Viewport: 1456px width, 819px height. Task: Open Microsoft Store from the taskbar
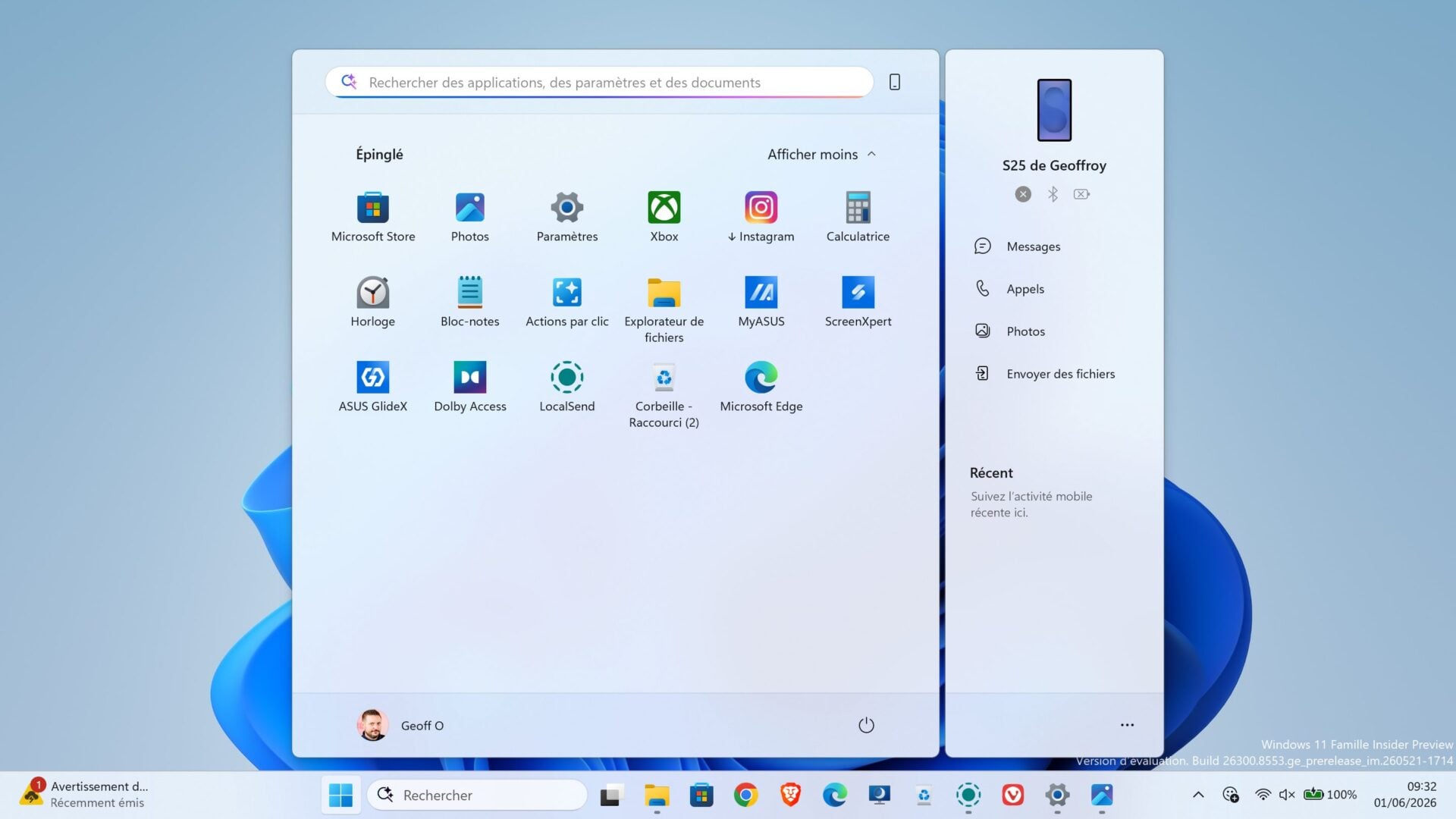coord(701,795)
